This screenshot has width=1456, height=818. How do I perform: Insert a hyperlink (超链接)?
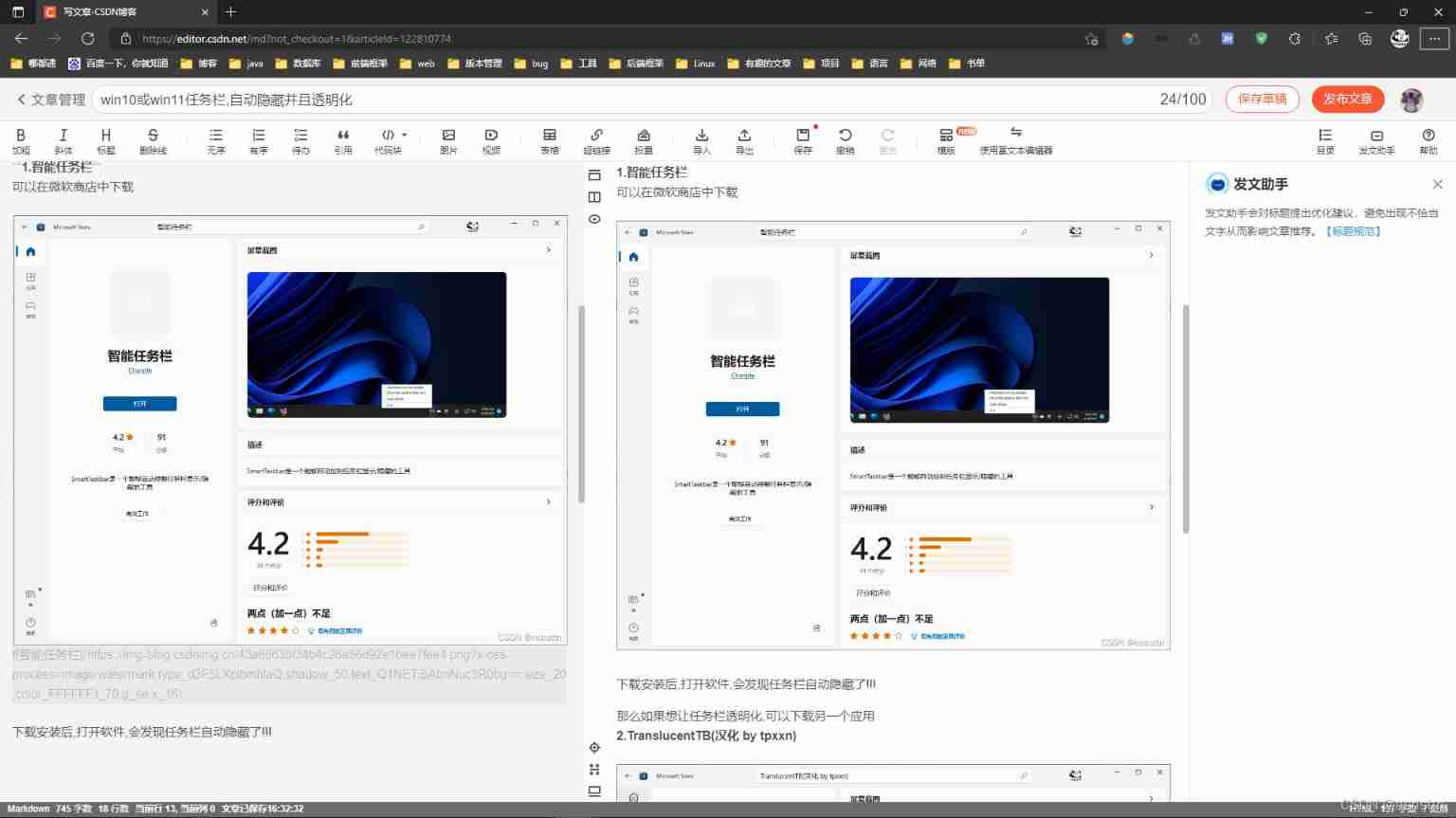(596, 140)
